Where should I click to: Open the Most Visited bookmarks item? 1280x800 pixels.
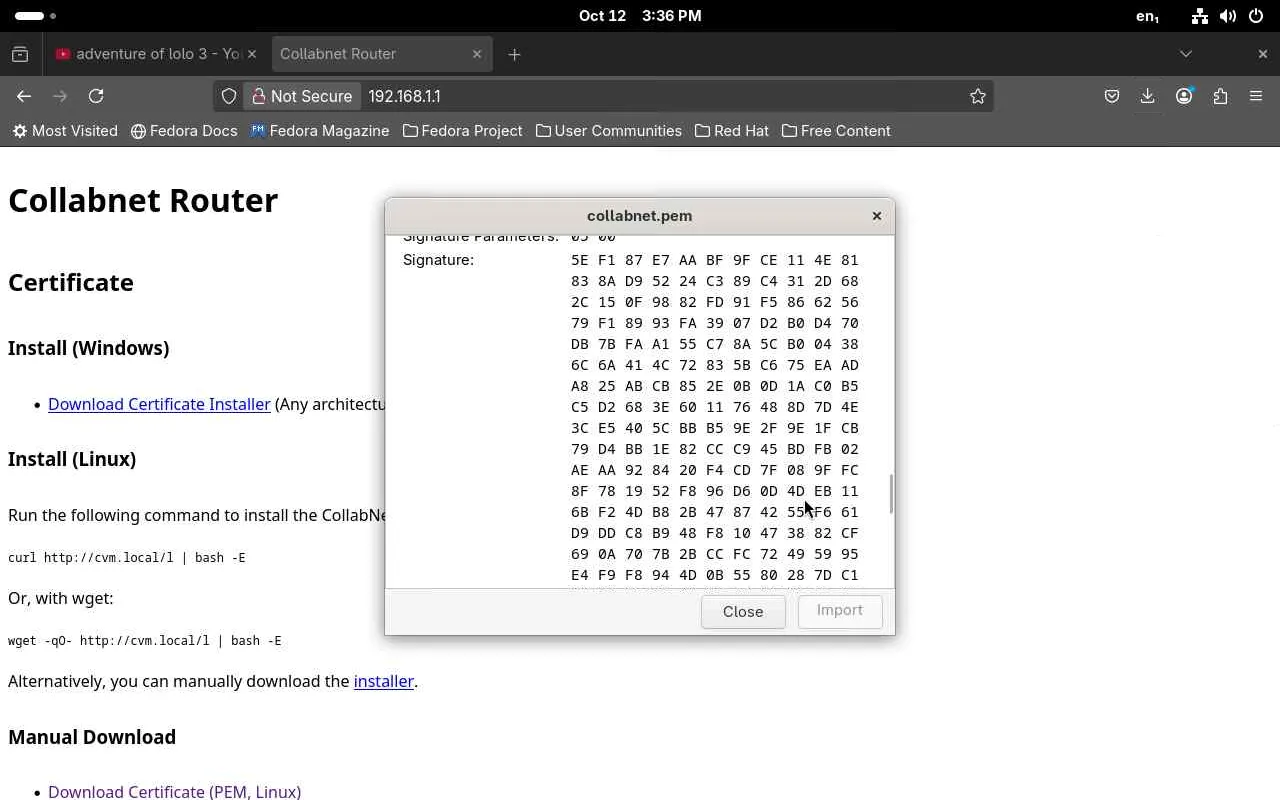point(65,131)
